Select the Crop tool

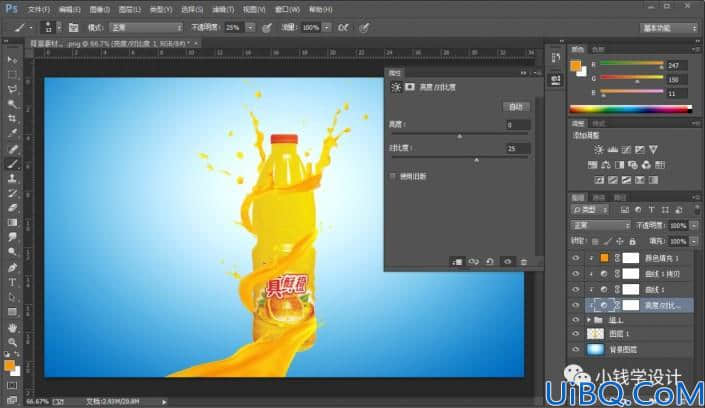click(12, 119)
